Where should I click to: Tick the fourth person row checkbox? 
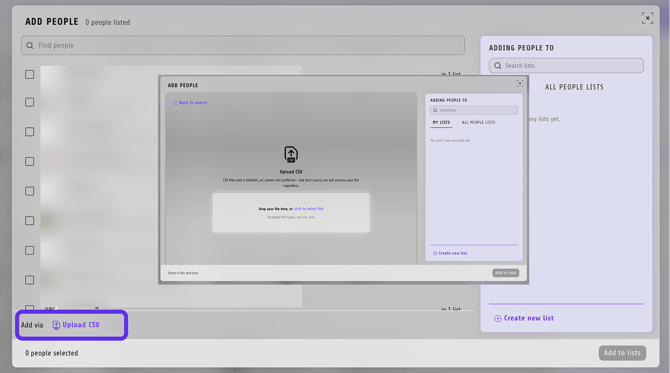pos(29,162)
